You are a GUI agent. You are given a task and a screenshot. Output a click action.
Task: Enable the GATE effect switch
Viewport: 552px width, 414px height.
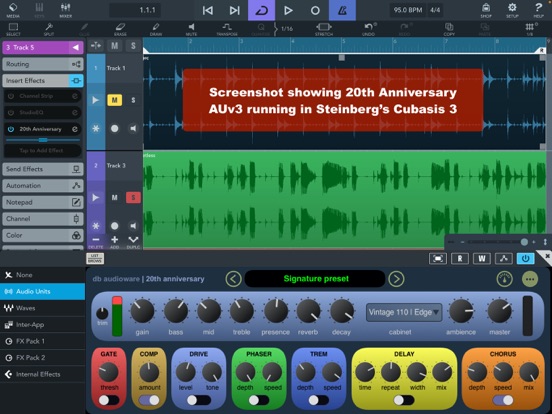109,400
